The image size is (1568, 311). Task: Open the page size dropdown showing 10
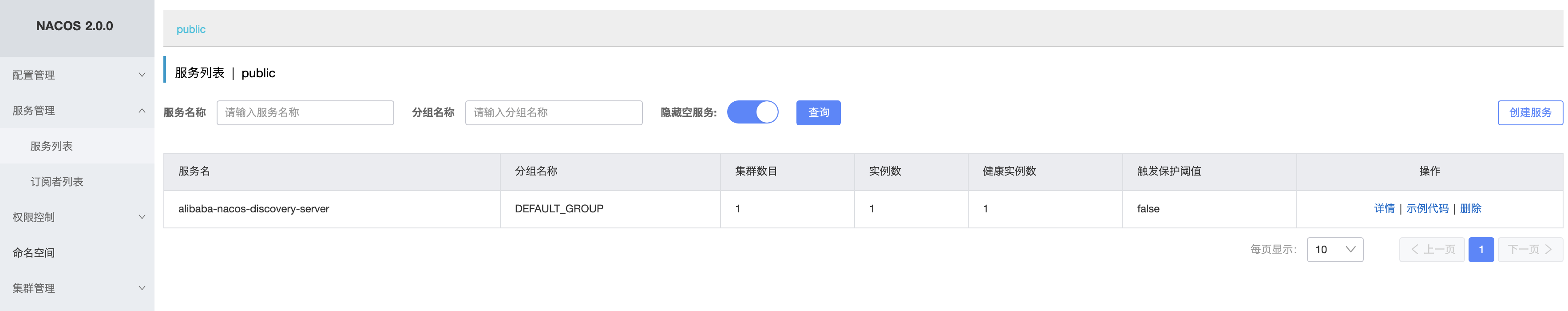click(1334, 250)
